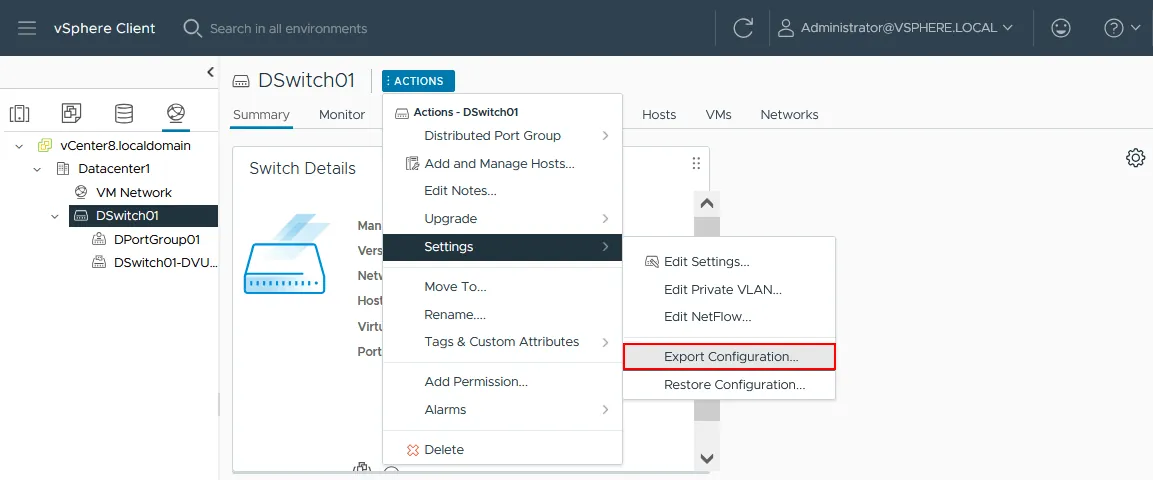Refresh the vSphere Client view
This screenshot has width=1153, height=480.
(x=743, y=28)
